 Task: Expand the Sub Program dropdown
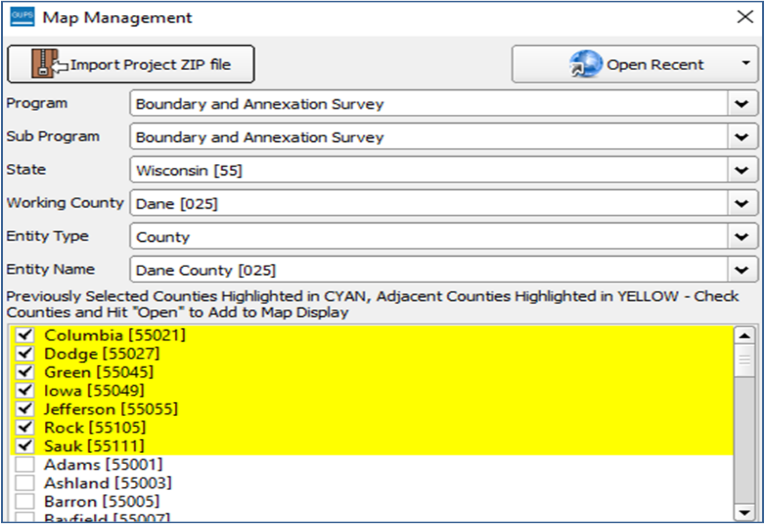(741, 136)
